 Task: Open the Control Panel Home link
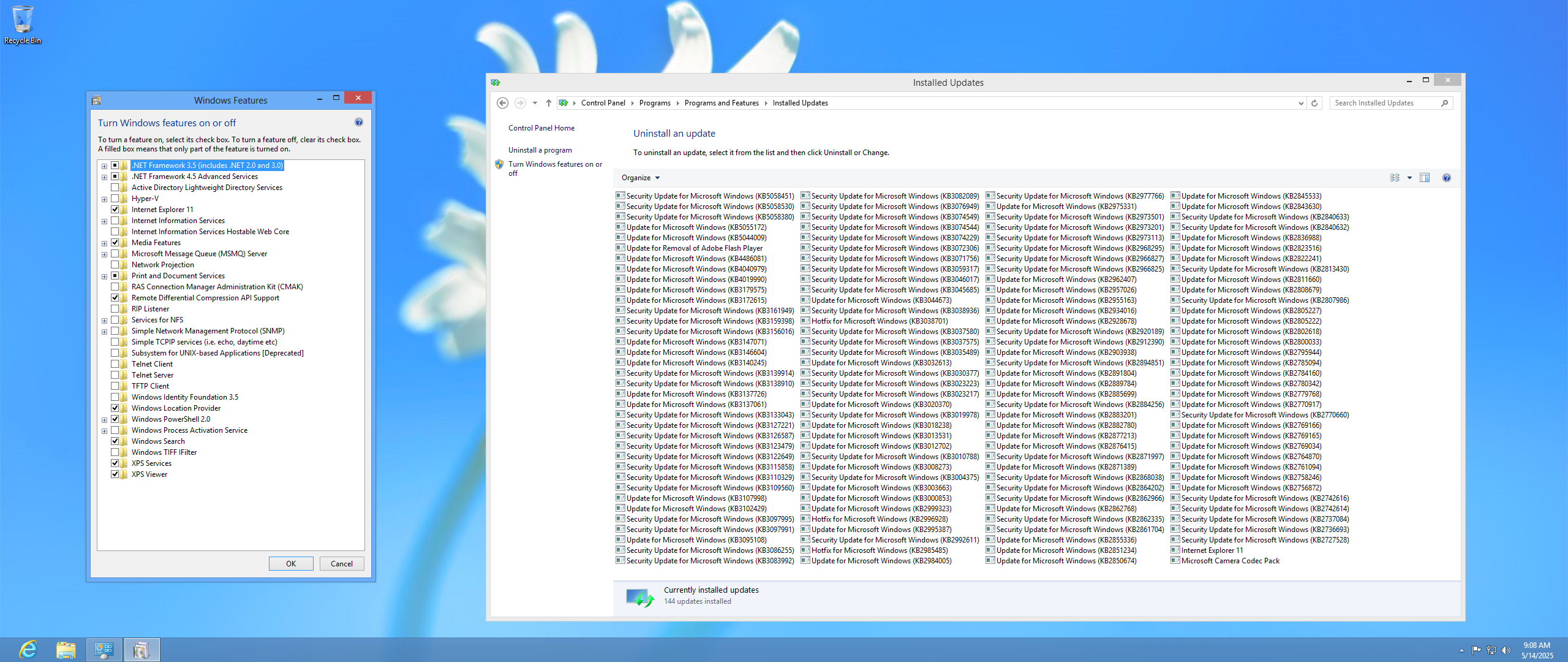[x=541, y=128]
